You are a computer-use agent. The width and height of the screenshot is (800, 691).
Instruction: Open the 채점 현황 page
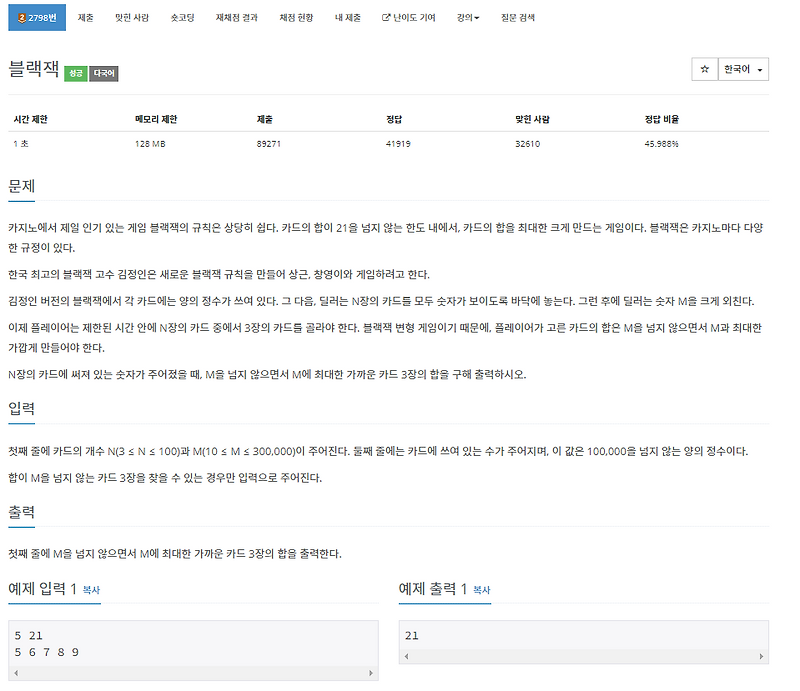pyautogui.click(x=296, y=16)
